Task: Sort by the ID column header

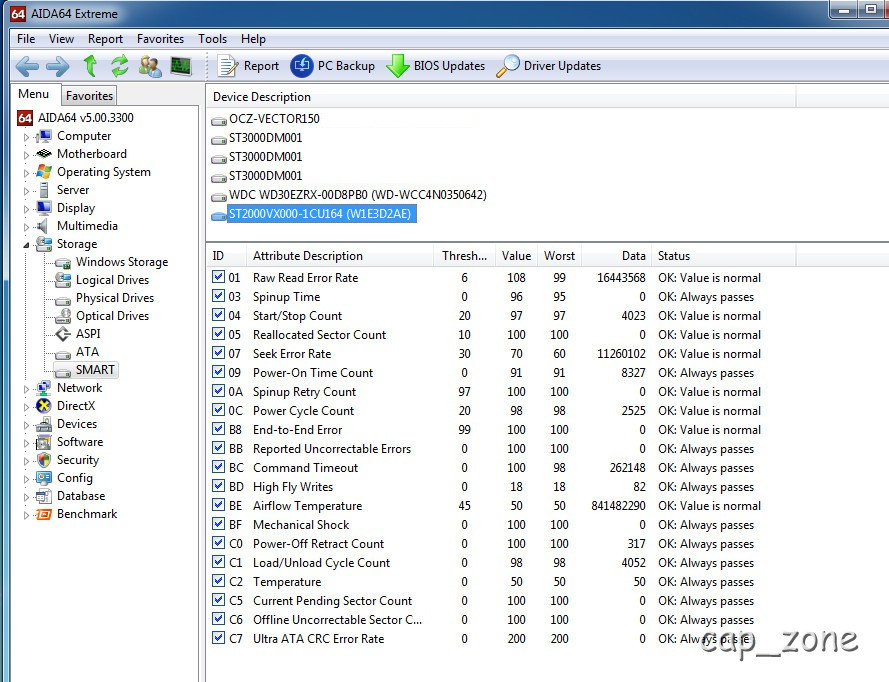Action: click(227, 256)
